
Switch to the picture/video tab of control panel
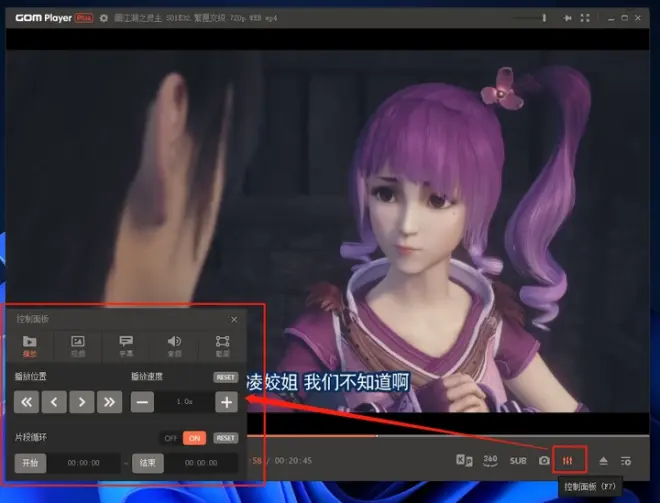click(x=78, y=346)
